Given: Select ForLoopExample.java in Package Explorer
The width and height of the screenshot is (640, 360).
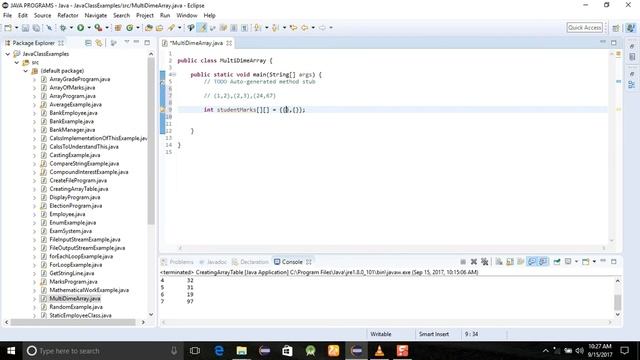Looking at the screenshot, I should 76,265.
